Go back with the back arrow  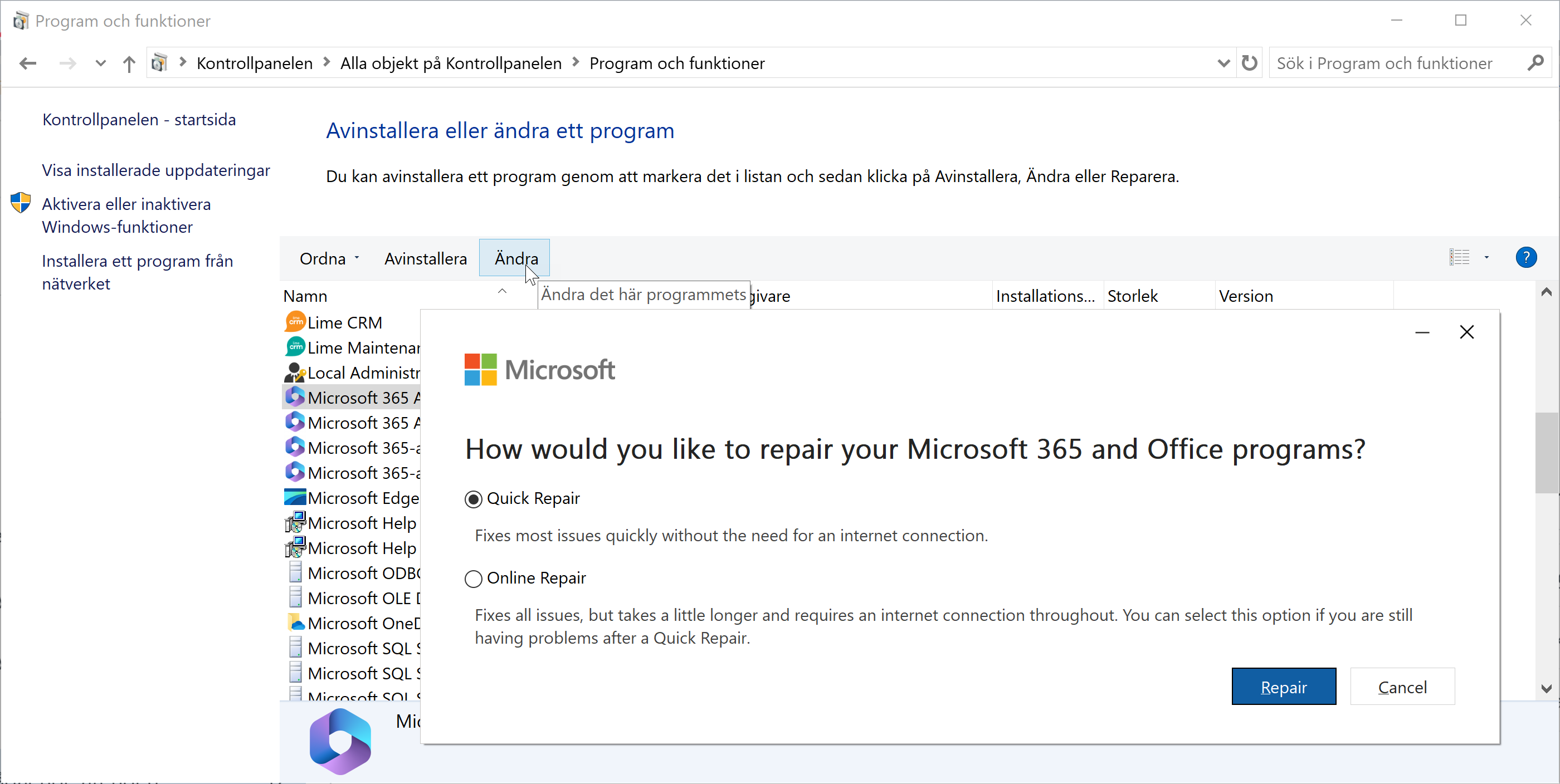pos(28,63)
